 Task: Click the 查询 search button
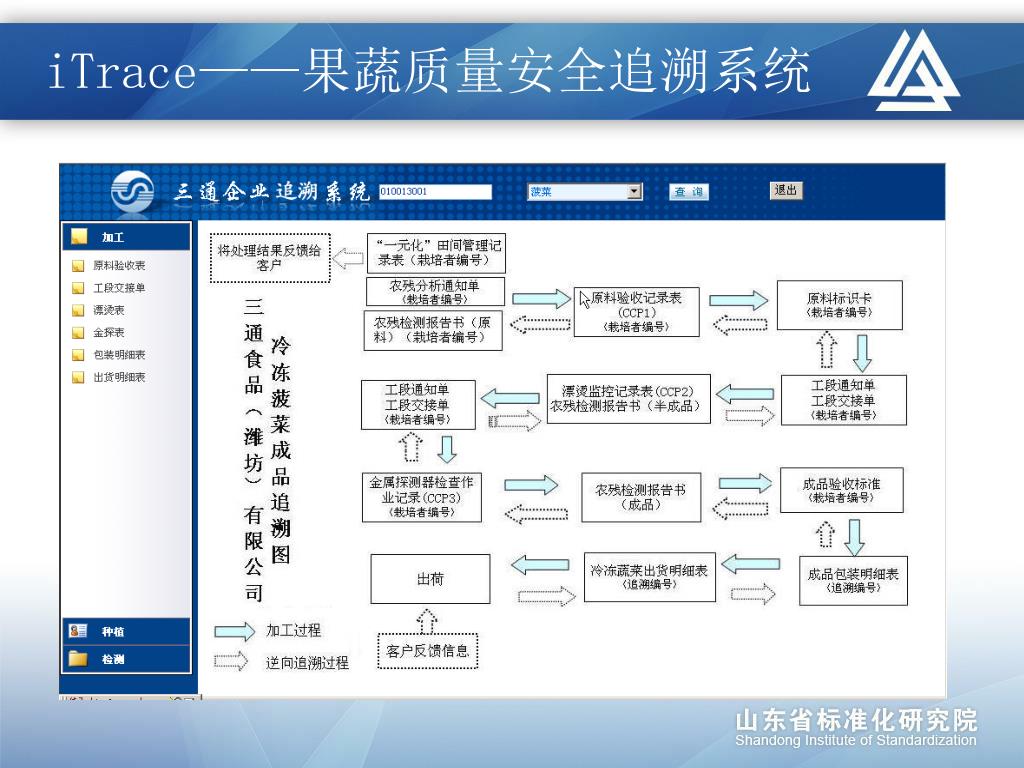pyautogui.click(x=689, y=191)
